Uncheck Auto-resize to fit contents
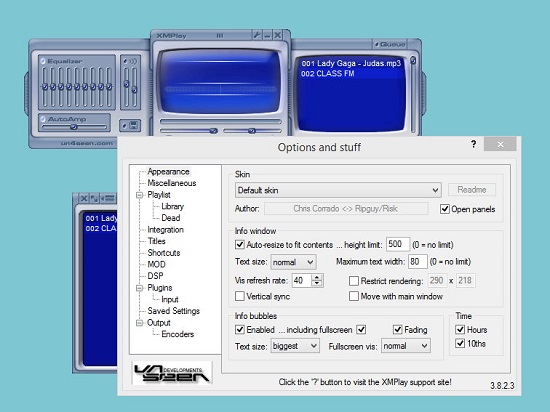This screenshot has width=550, height=412. pyautogui.click(x=240, y=244)
